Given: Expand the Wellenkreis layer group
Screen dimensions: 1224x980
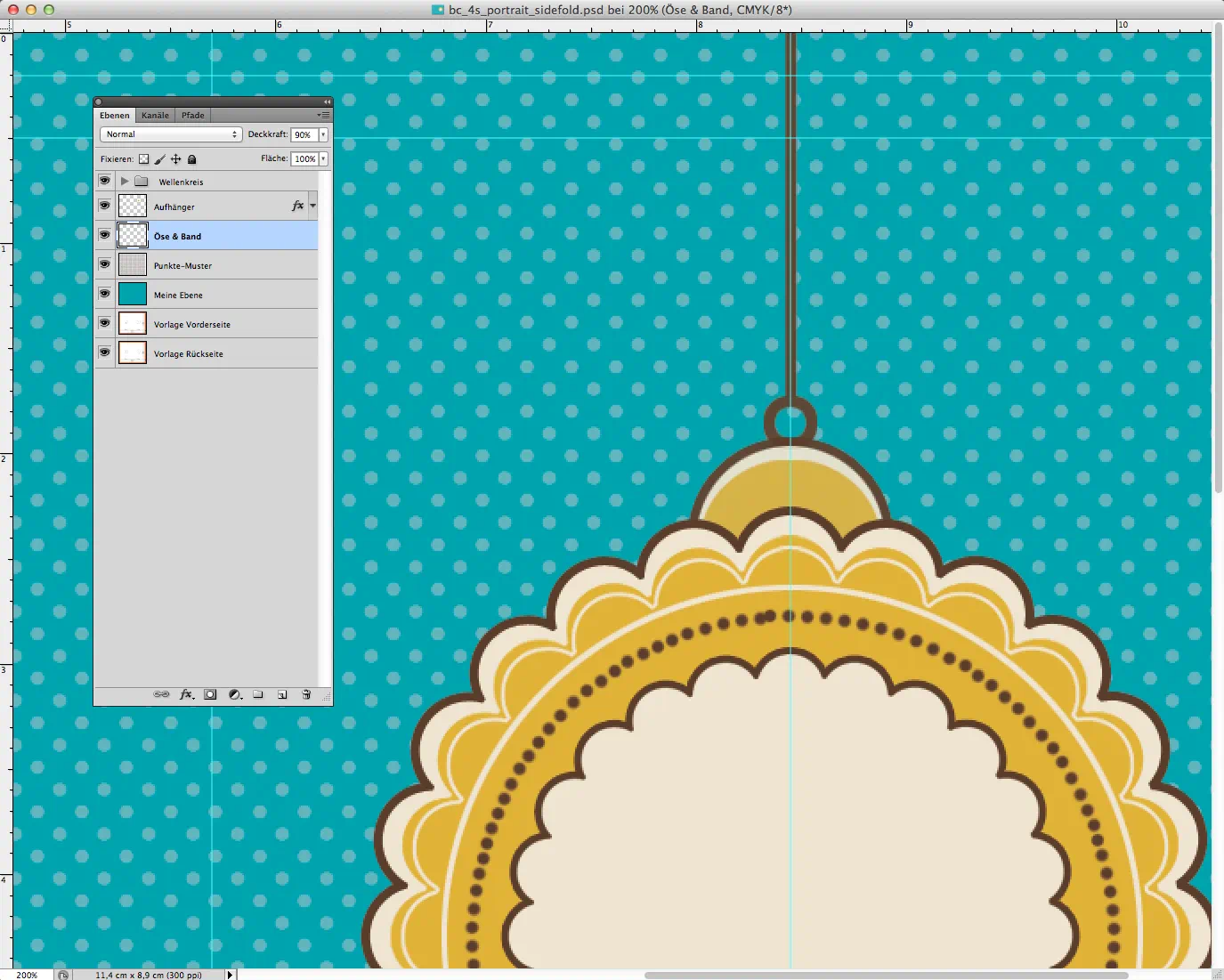Looking at the screenshot, I should point(125,182).
